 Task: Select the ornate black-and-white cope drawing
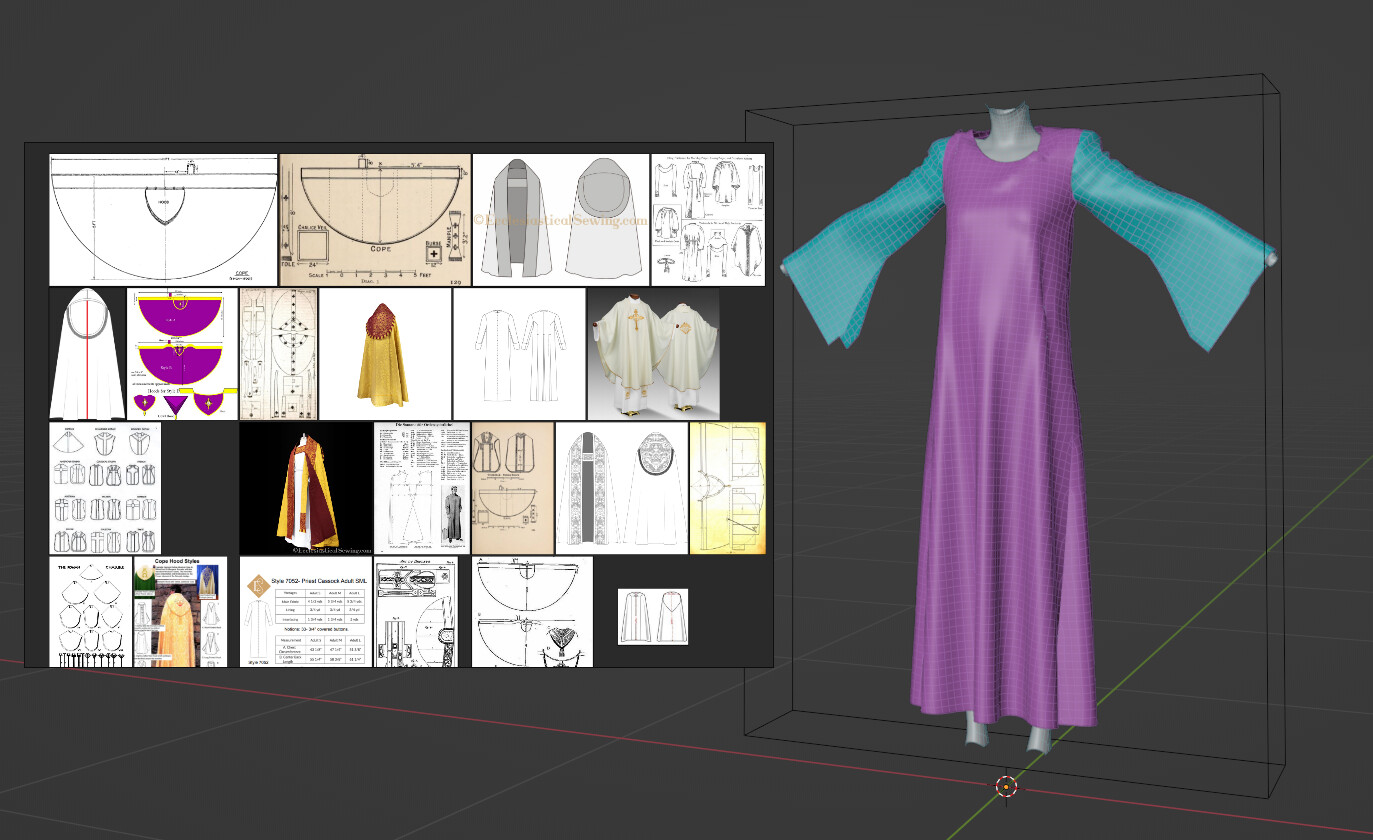point(621,488)
